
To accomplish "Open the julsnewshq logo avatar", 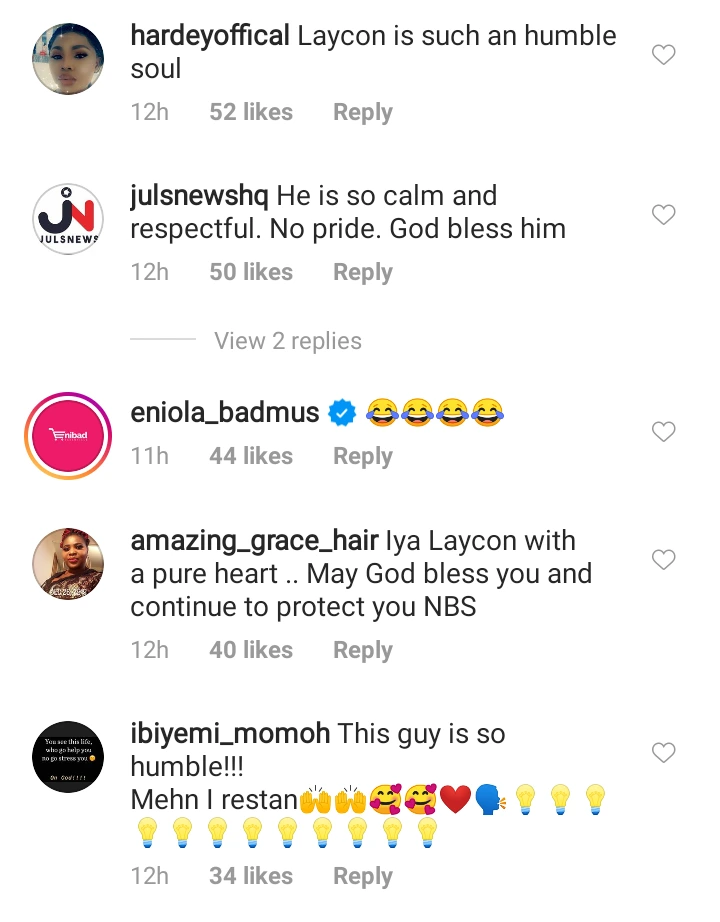I will point(68,219).
